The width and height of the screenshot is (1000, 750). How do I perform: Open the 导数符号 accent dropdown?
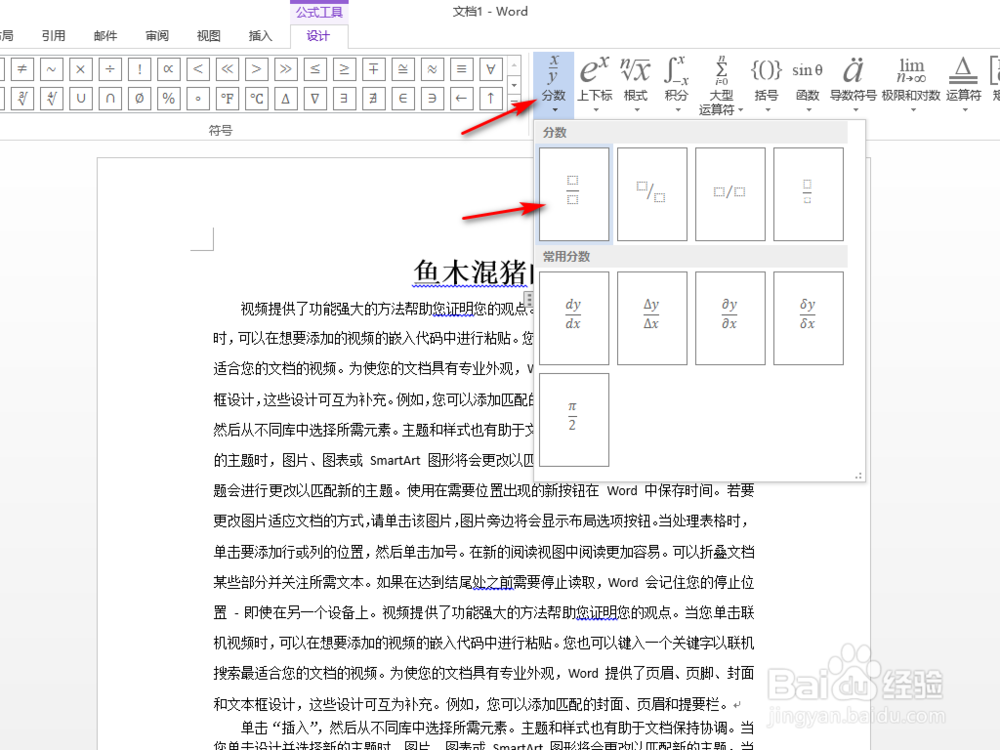point(853,84)
